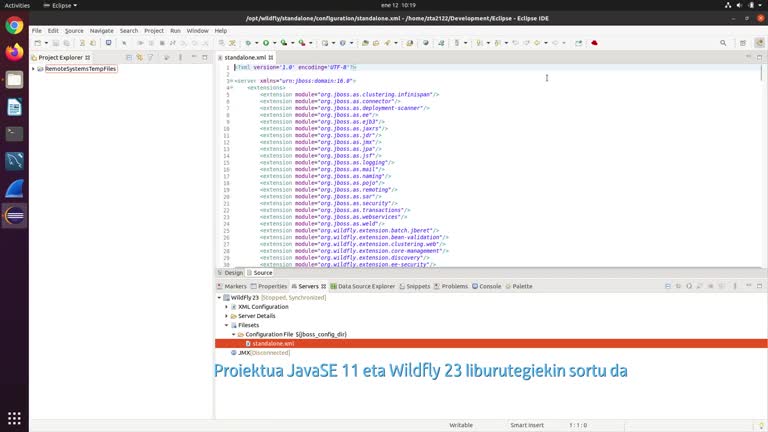
Task: Minimize the Project Explorer view
Action: tap(194, 57)
